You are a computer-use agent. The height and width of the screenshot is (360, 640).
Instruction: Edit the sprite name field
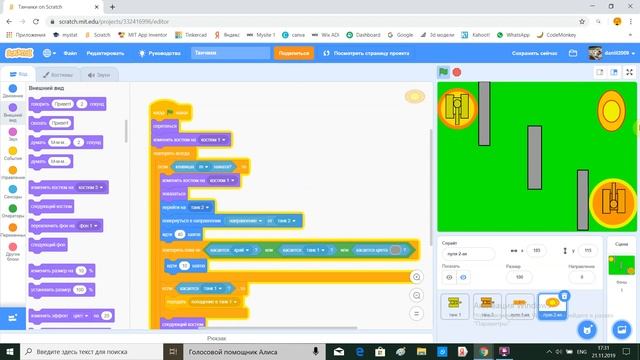pos(468,253)
